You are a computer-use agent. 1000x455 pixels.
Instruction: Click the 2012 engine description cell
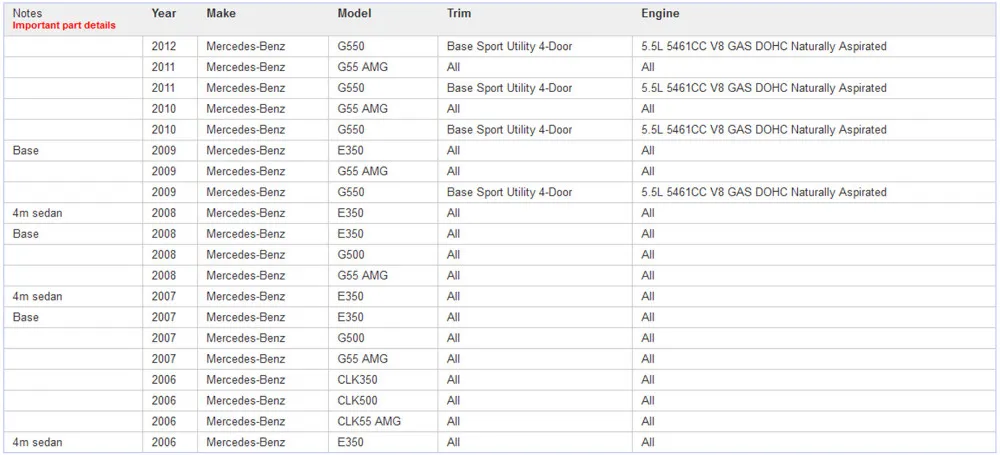coord(814,47)
